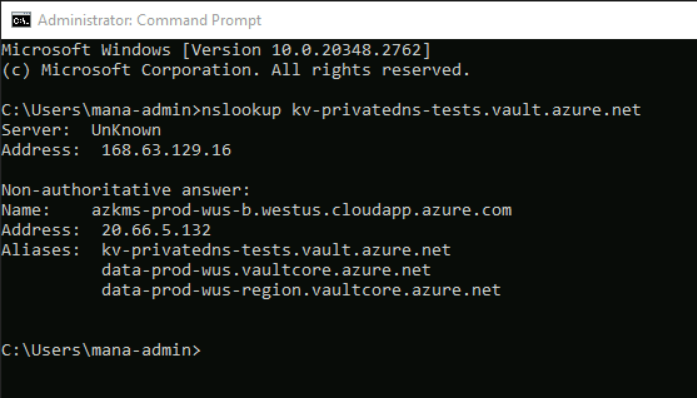Click the resolved address 20.66.5.132
Image resolution: width=697 pixels, height=398 pixels.
156,230
